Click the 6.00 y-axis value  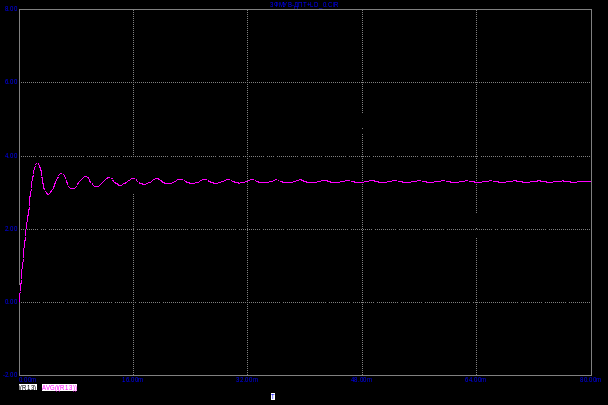(11, 82)
